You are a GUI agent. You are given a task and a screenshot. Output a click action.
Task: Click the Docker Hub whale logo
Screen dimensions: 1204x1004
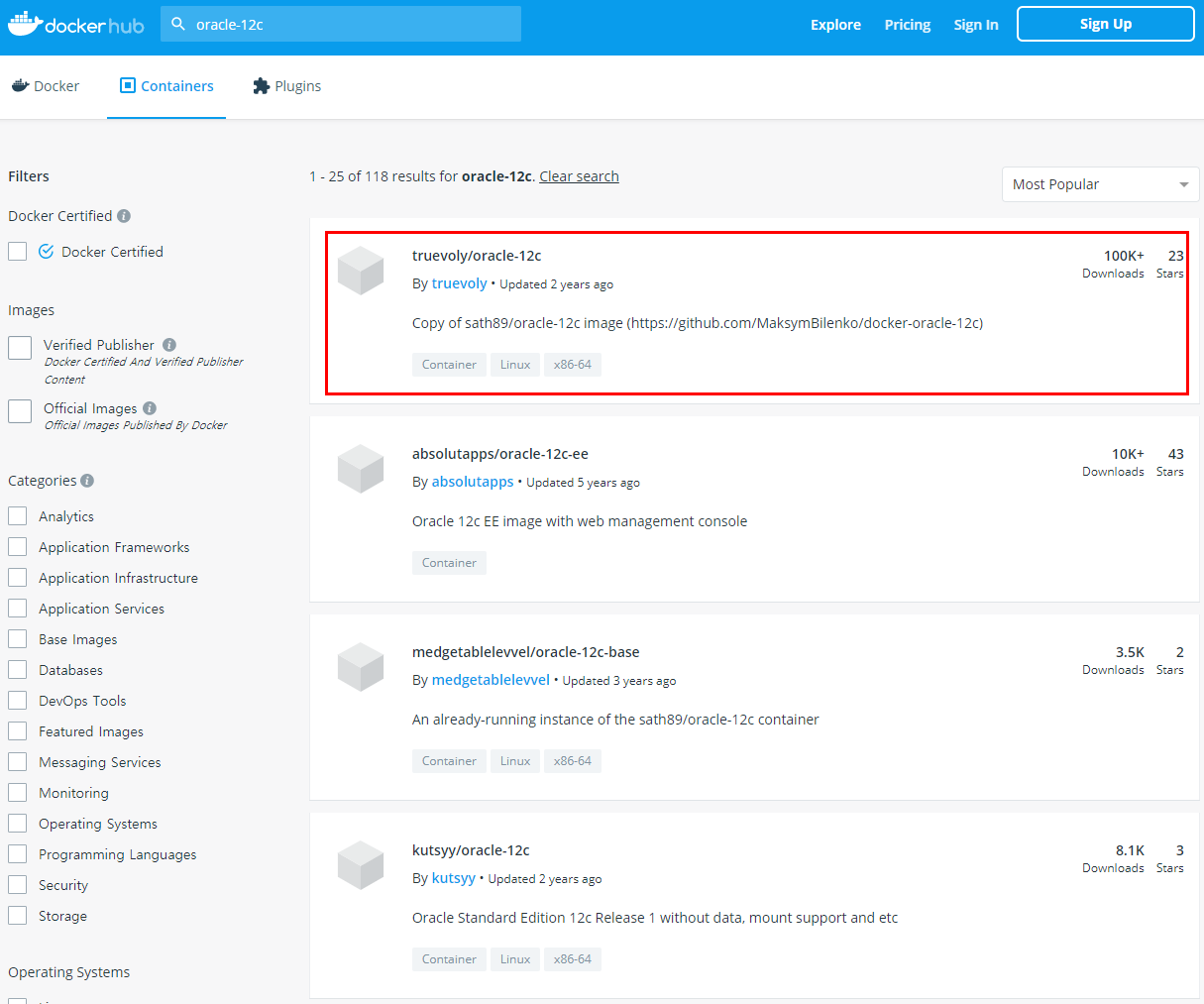(75, 24)
